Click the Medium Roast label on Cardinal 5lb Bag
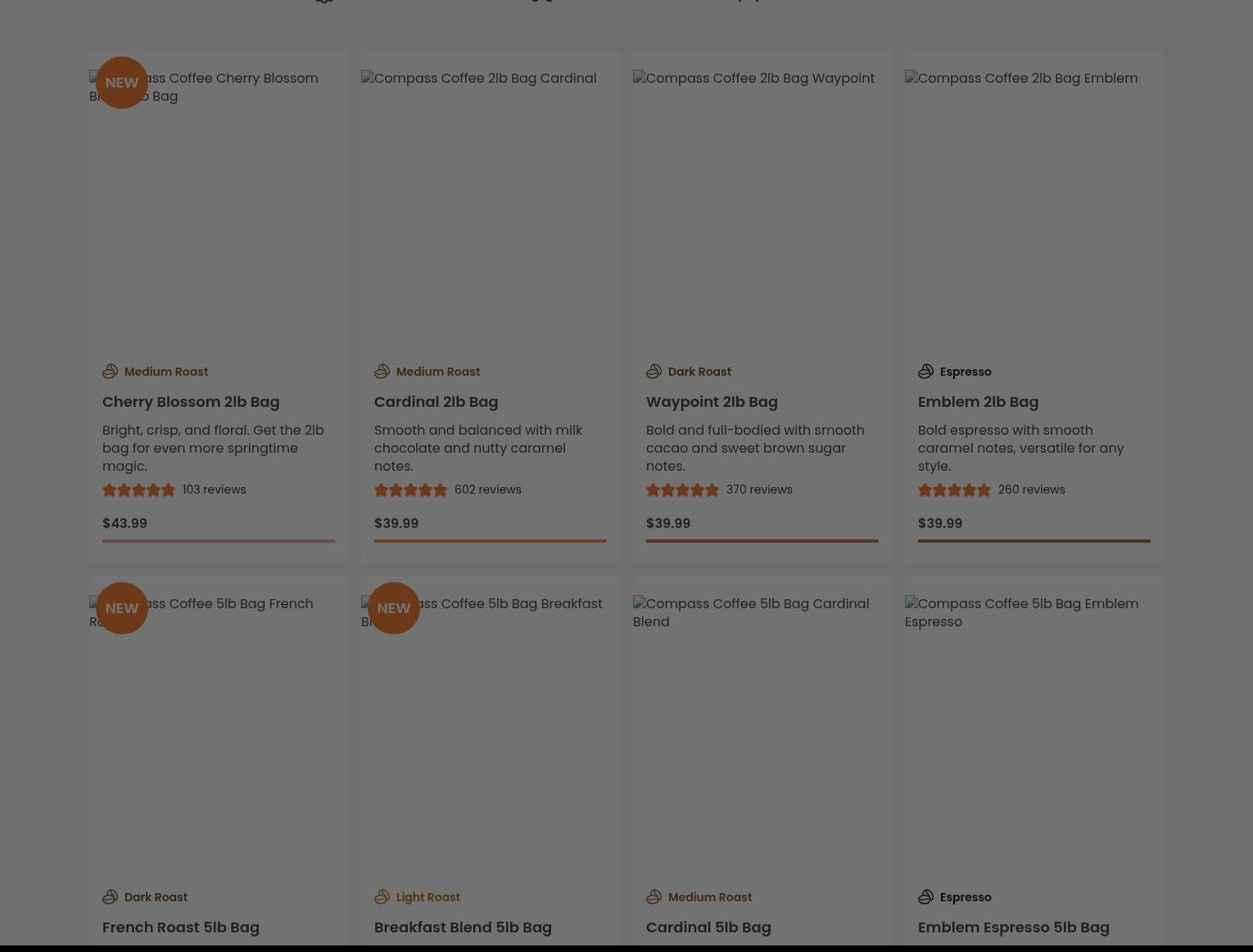The image size is (1253, 952). 710,896
